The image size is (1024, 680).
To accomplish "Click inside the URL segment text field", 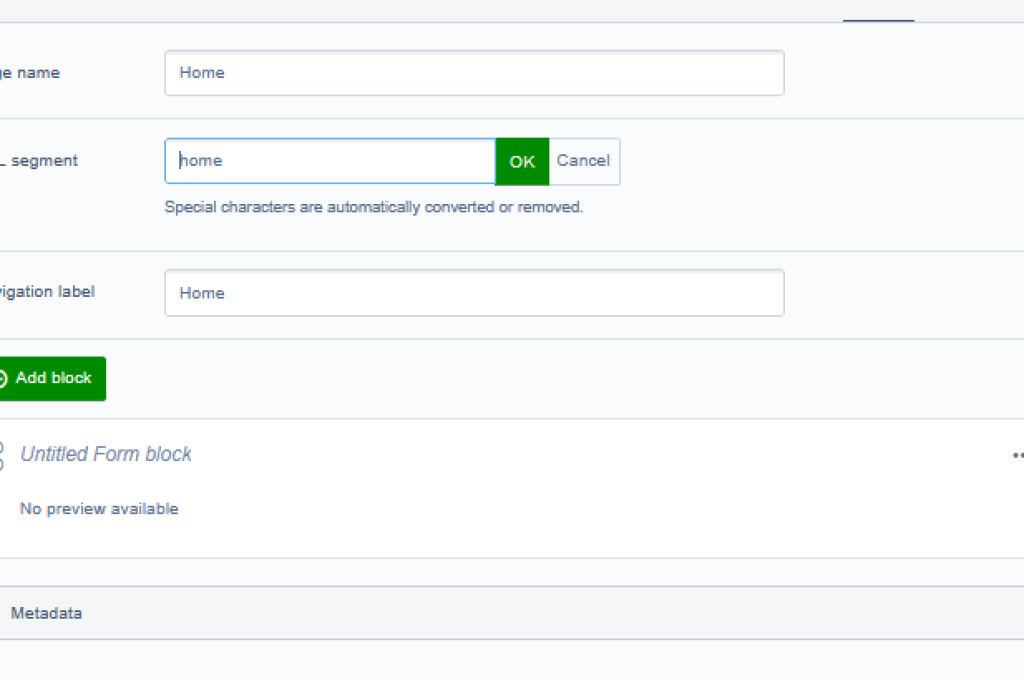I will coord(330,161).
